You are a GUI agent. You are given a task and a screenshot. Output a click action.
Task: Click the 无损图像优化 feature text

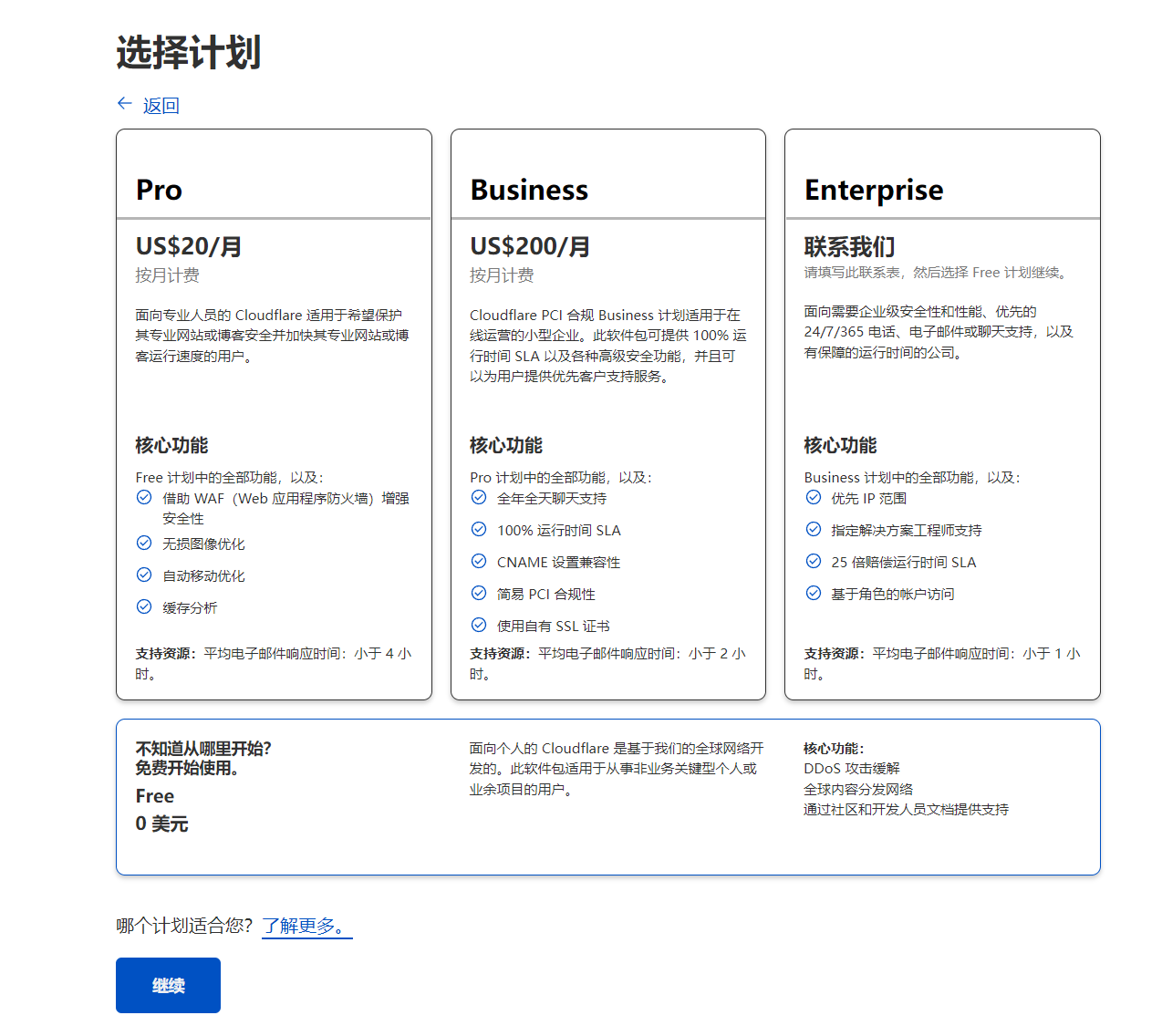[203, 544]
